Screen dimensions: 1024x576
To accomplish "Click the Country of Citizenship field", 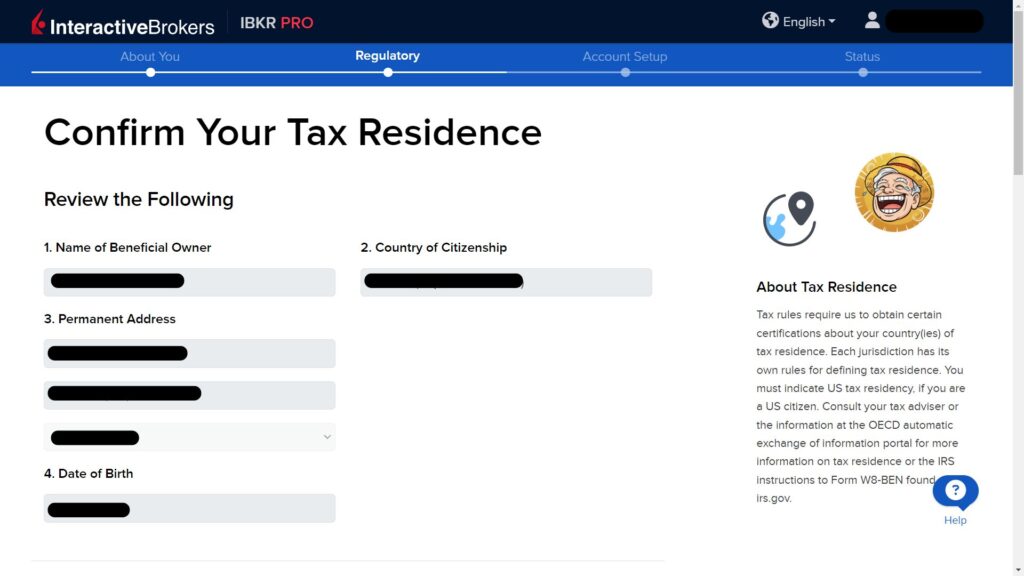I will [506, 281].
